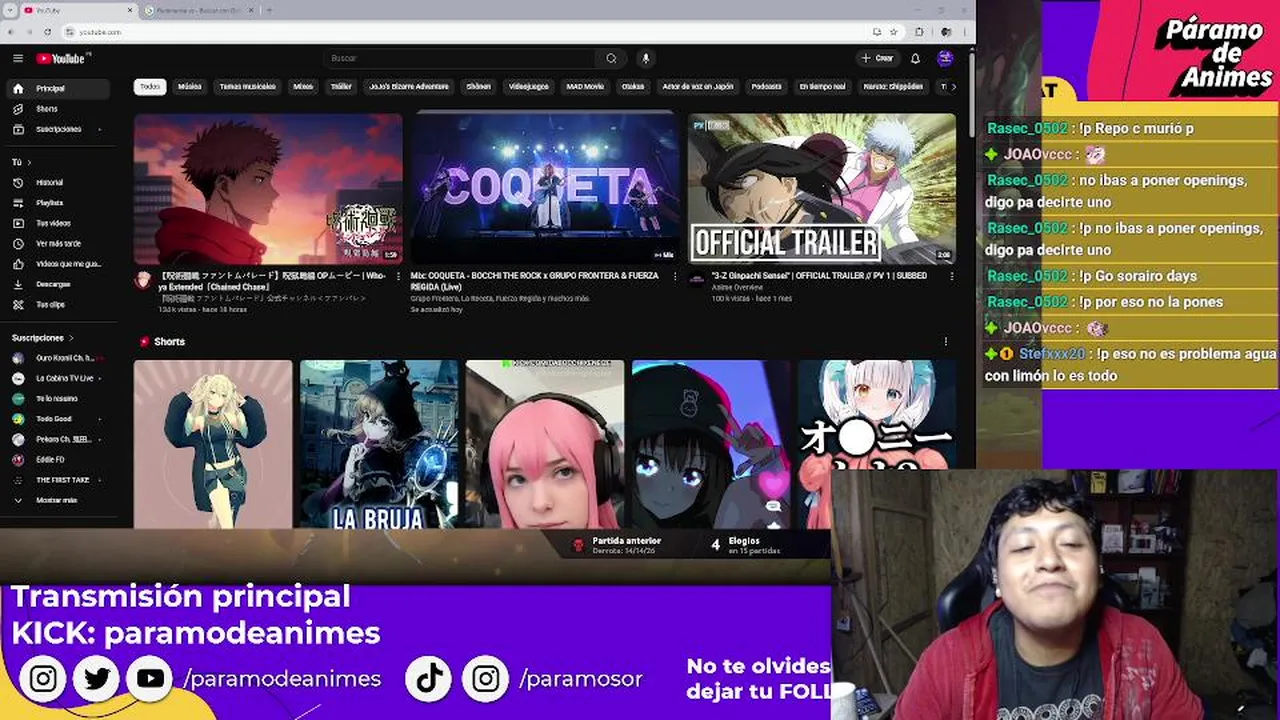Open channel avatar beside Chained Chase title
Image resolution: width=1280 pixels, height=720 pixels.
(x=144, y=280)
